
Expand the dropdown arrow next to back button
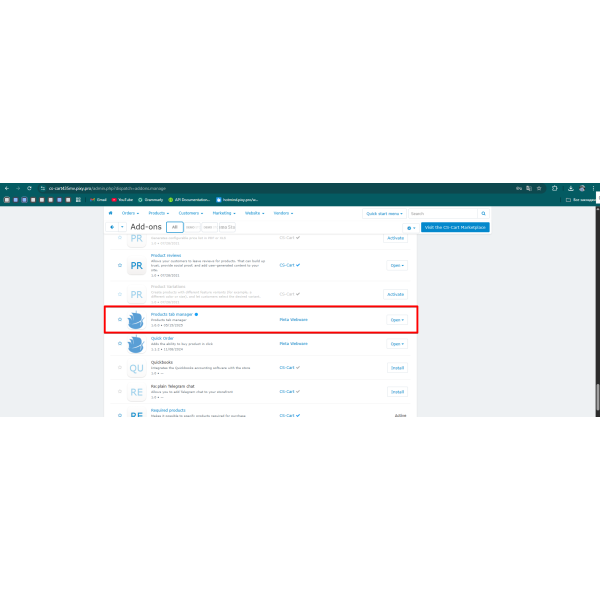pos(122,227)
